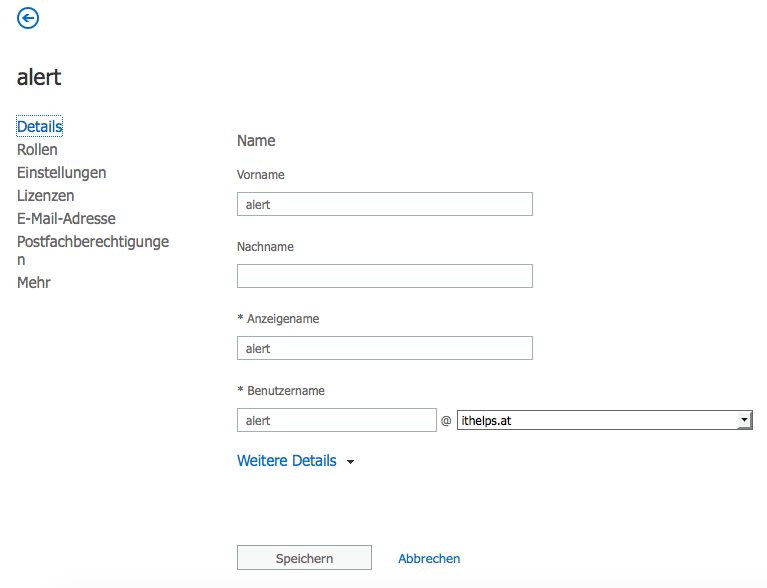
Task: Select the Lizenzen section
Action: 45,196
